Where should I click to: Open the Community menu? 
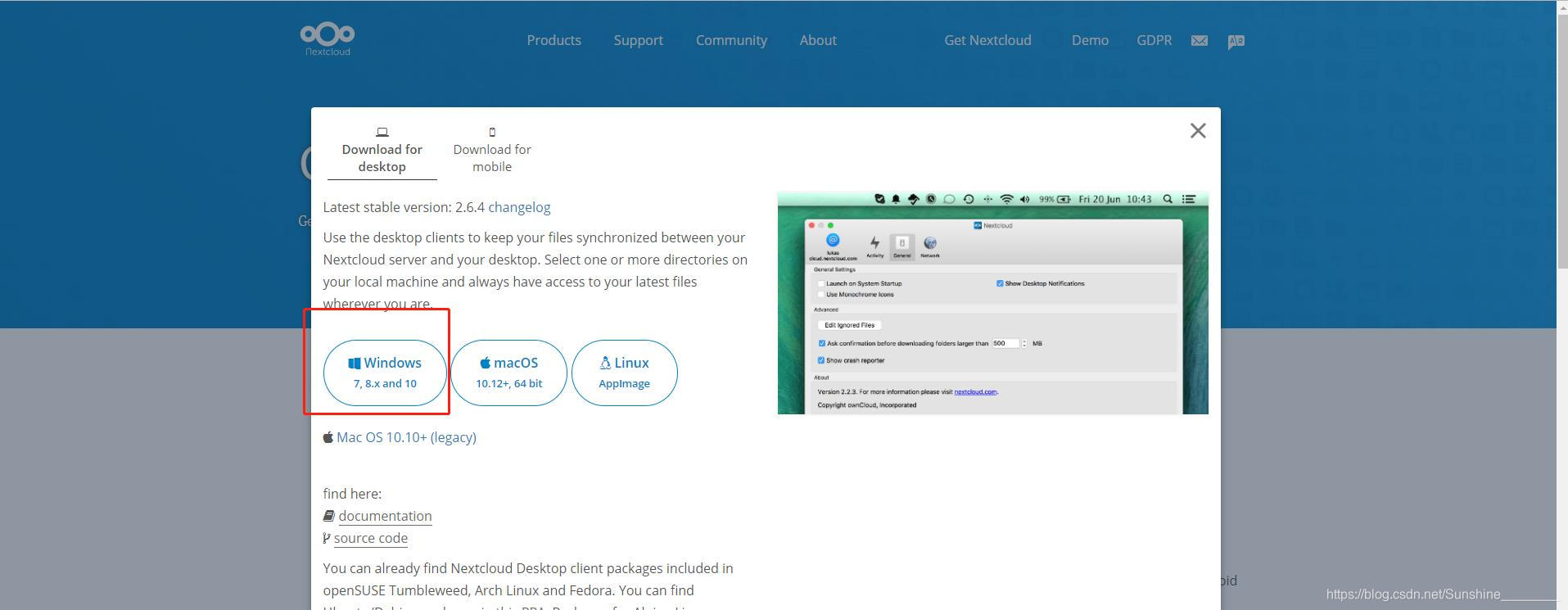(x=731, y=40)
